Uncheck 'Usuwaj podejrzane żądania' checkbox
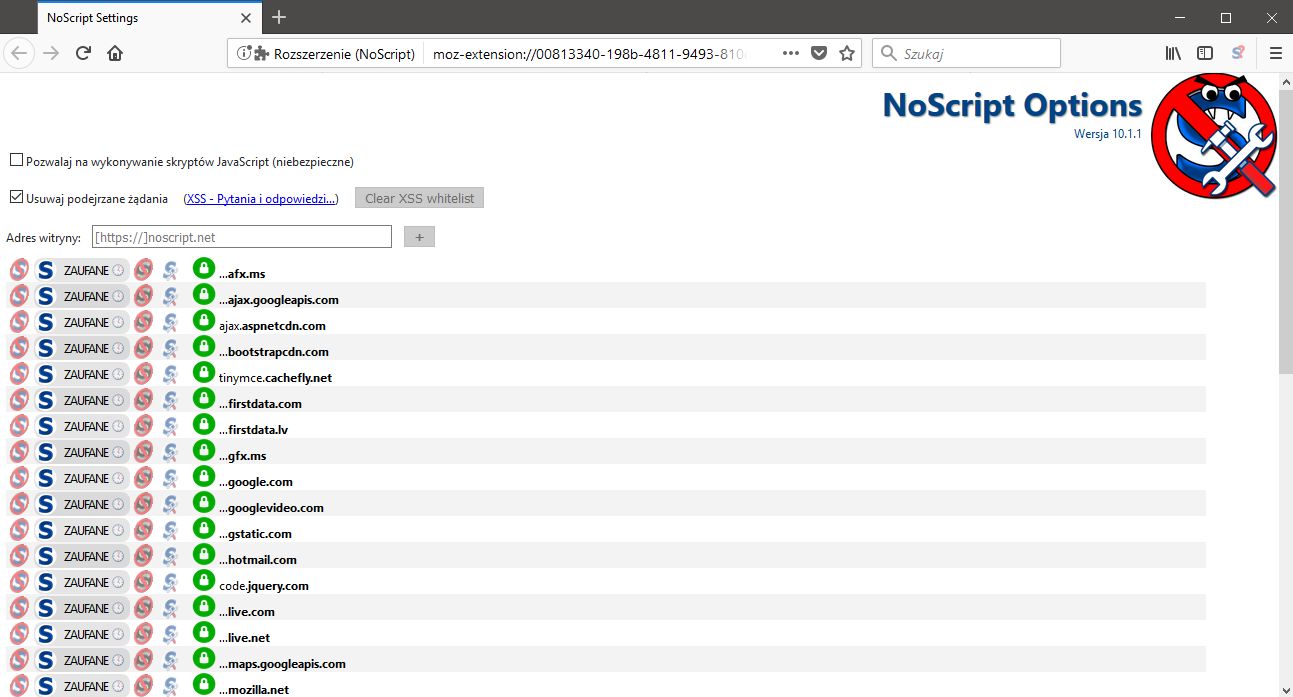1293x697 pixels. [16, 197]
